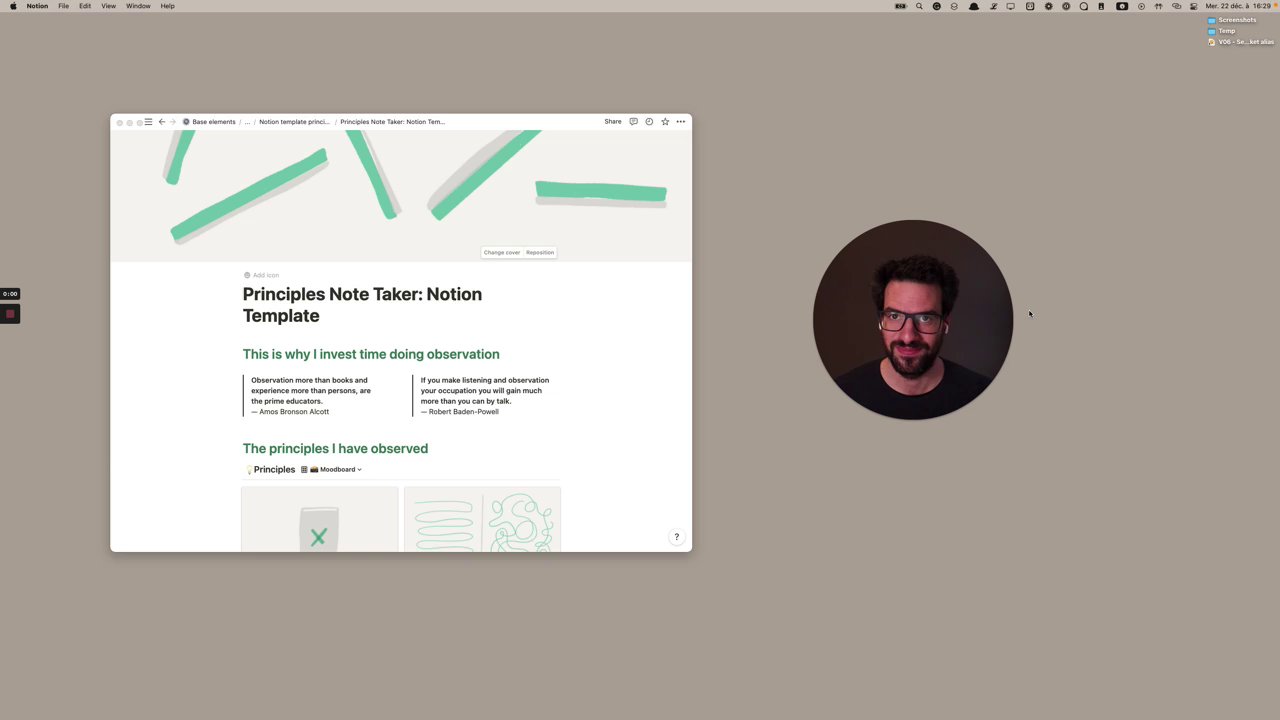Click the Amos Bronson Alcott quote block
Image resolution: width=1280 pixels, height=720 pixels.
coord(311,396)
